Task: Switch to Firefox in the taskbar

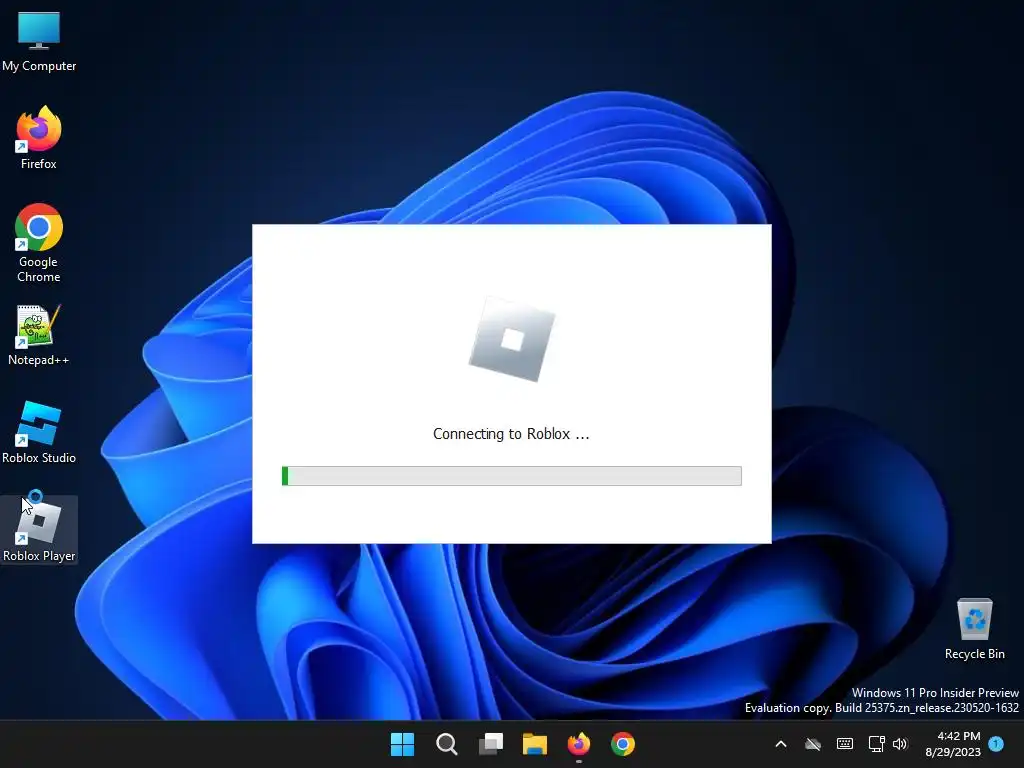Action: coord(579,744)
